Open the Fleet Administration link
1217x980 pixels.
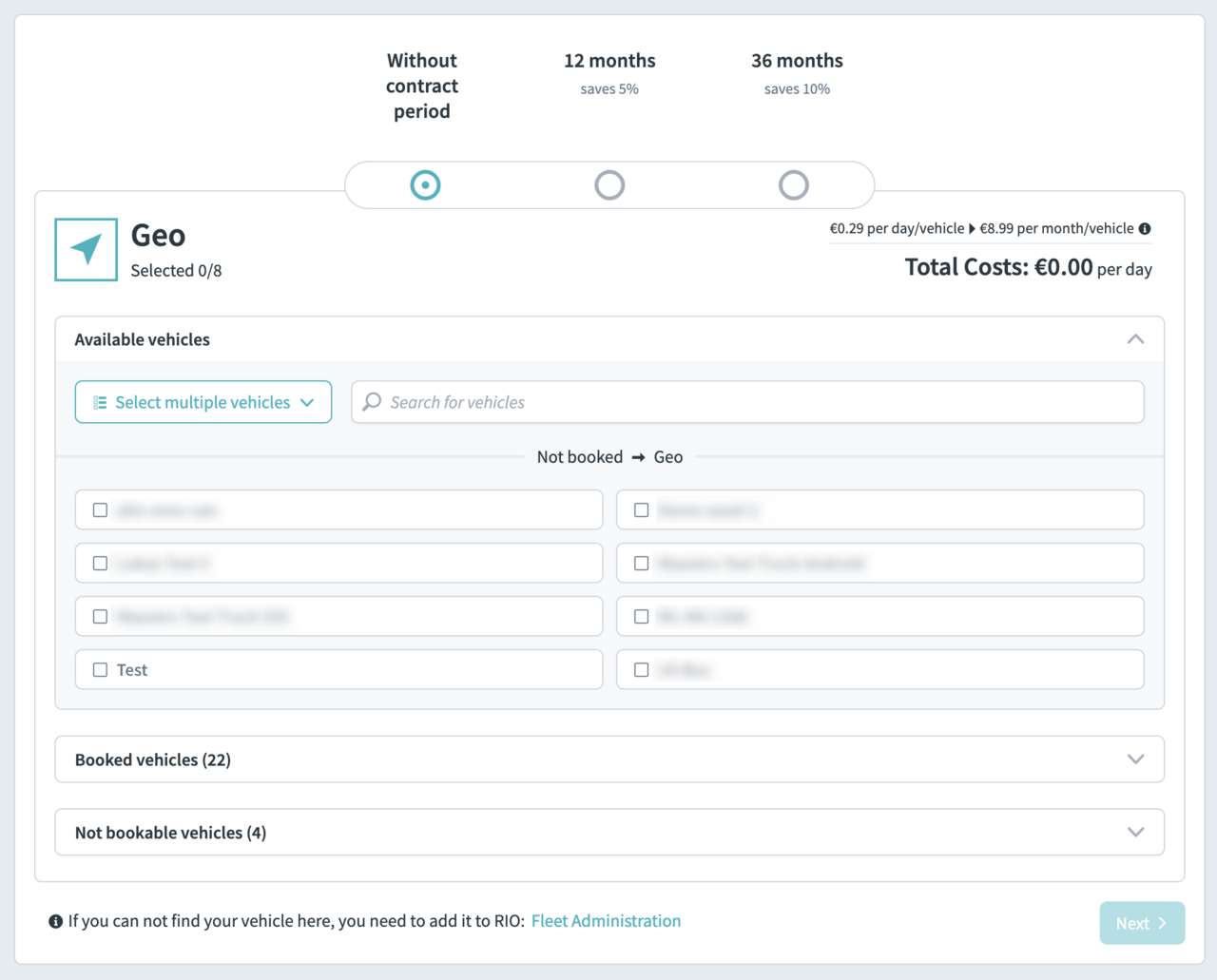tap(606, 920)
